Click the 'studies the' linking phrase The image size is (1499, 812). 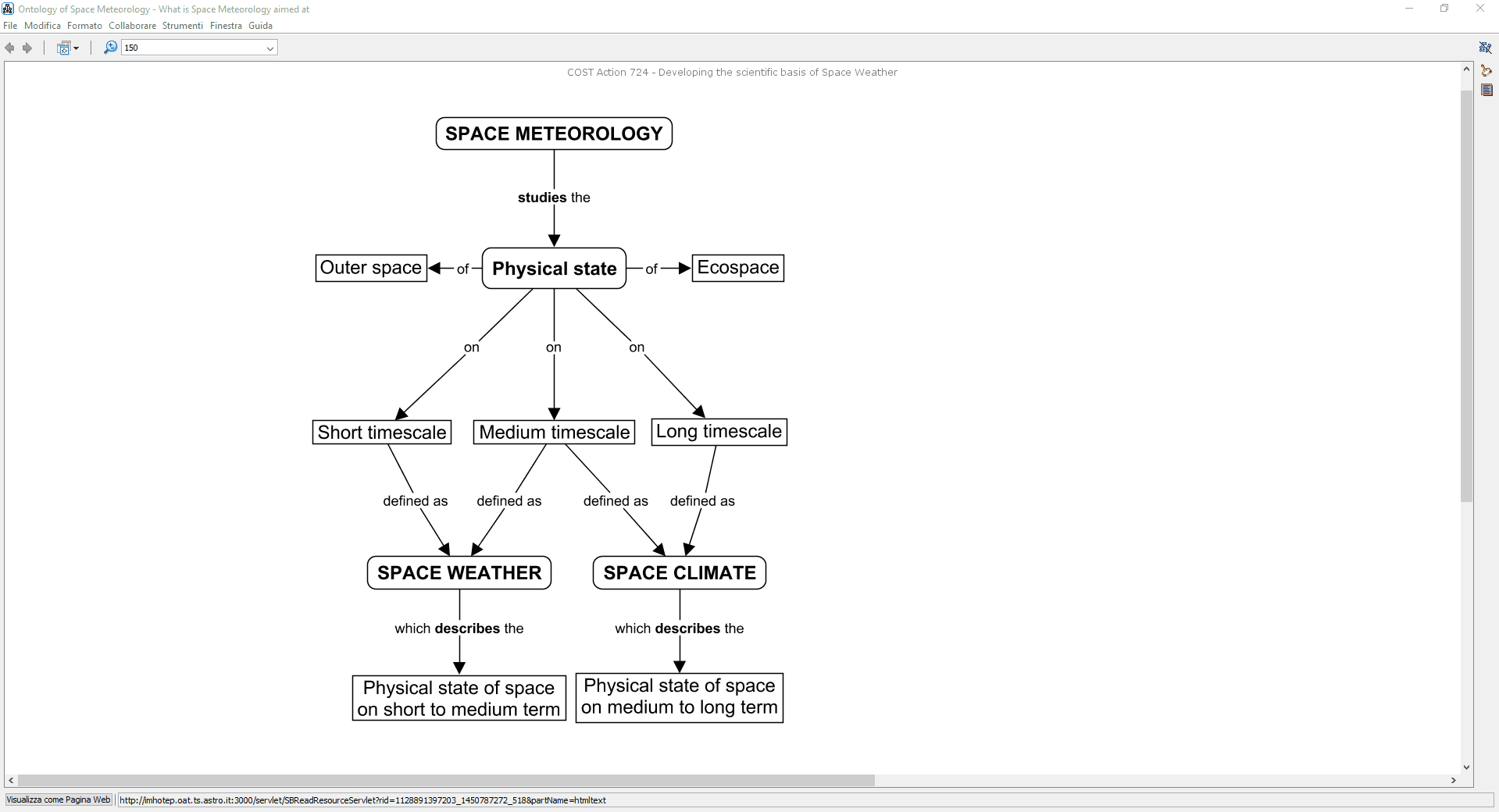[554, 198]
